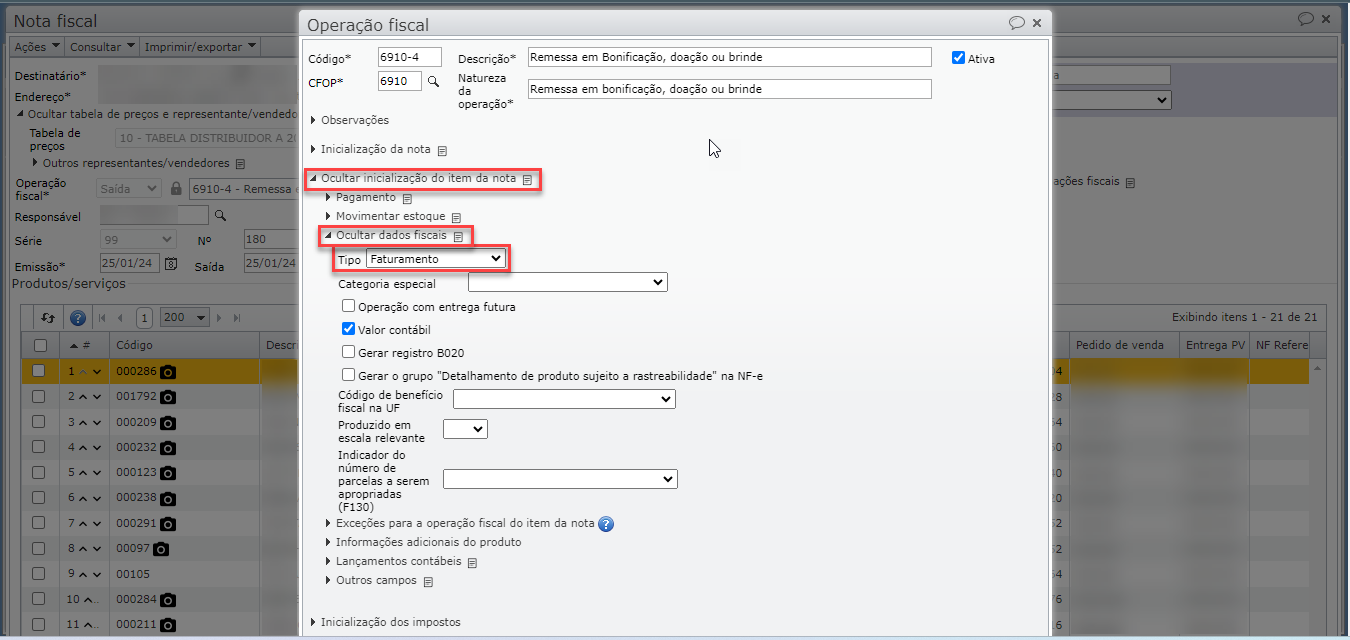Click the Código field with 6910-4
Viewport: 1350px width, 640px height.
(410, 57)
